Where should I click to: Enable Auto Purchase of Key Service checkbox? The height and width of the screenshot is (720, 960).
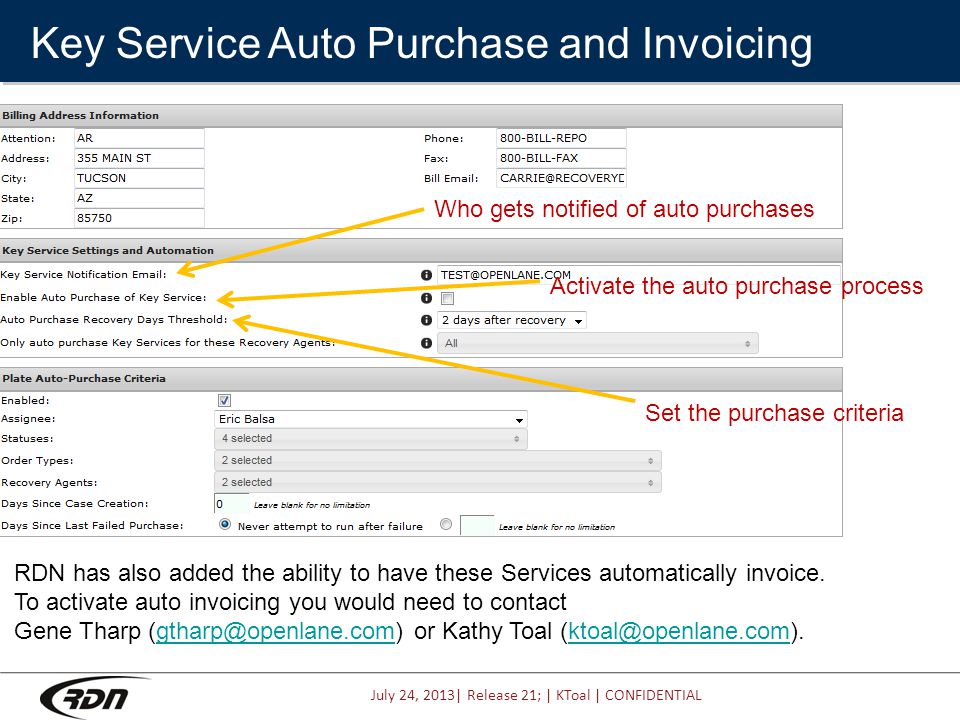(x=448, y=298)
